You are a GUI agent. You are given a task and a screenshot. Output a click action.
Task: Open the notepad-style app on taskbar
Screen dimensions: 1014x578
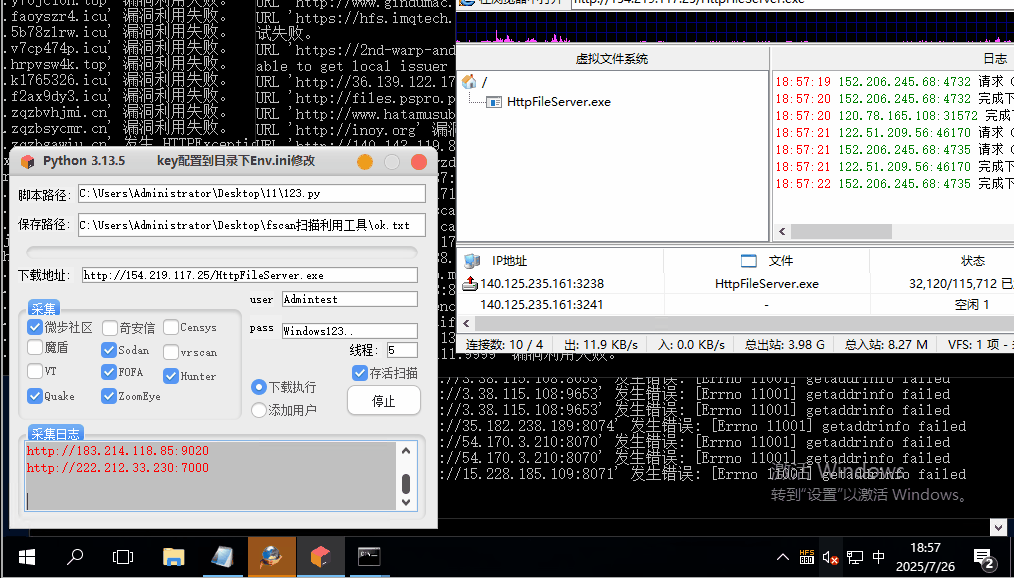(x=222, y=557)
